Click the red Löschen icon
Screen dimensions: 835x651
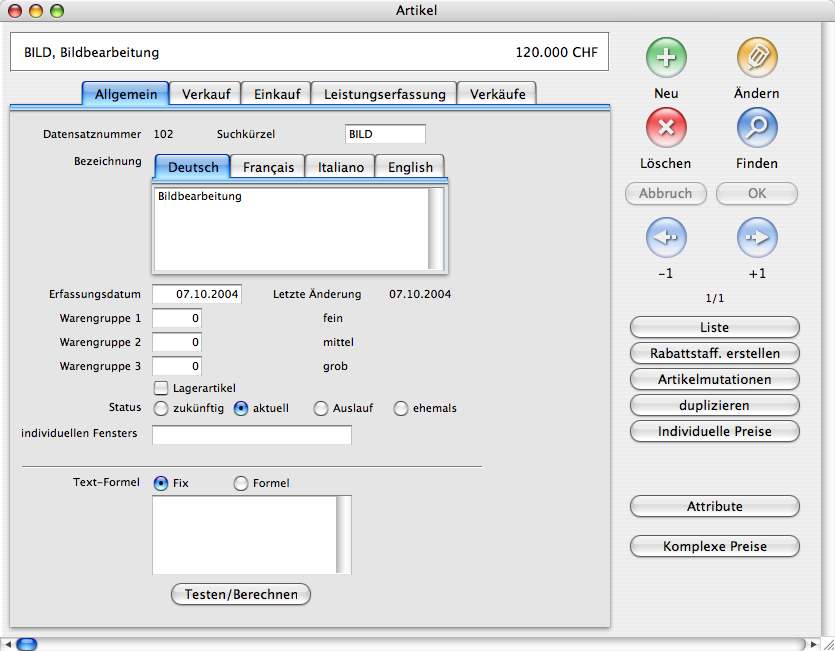click(x=666, y=128)
